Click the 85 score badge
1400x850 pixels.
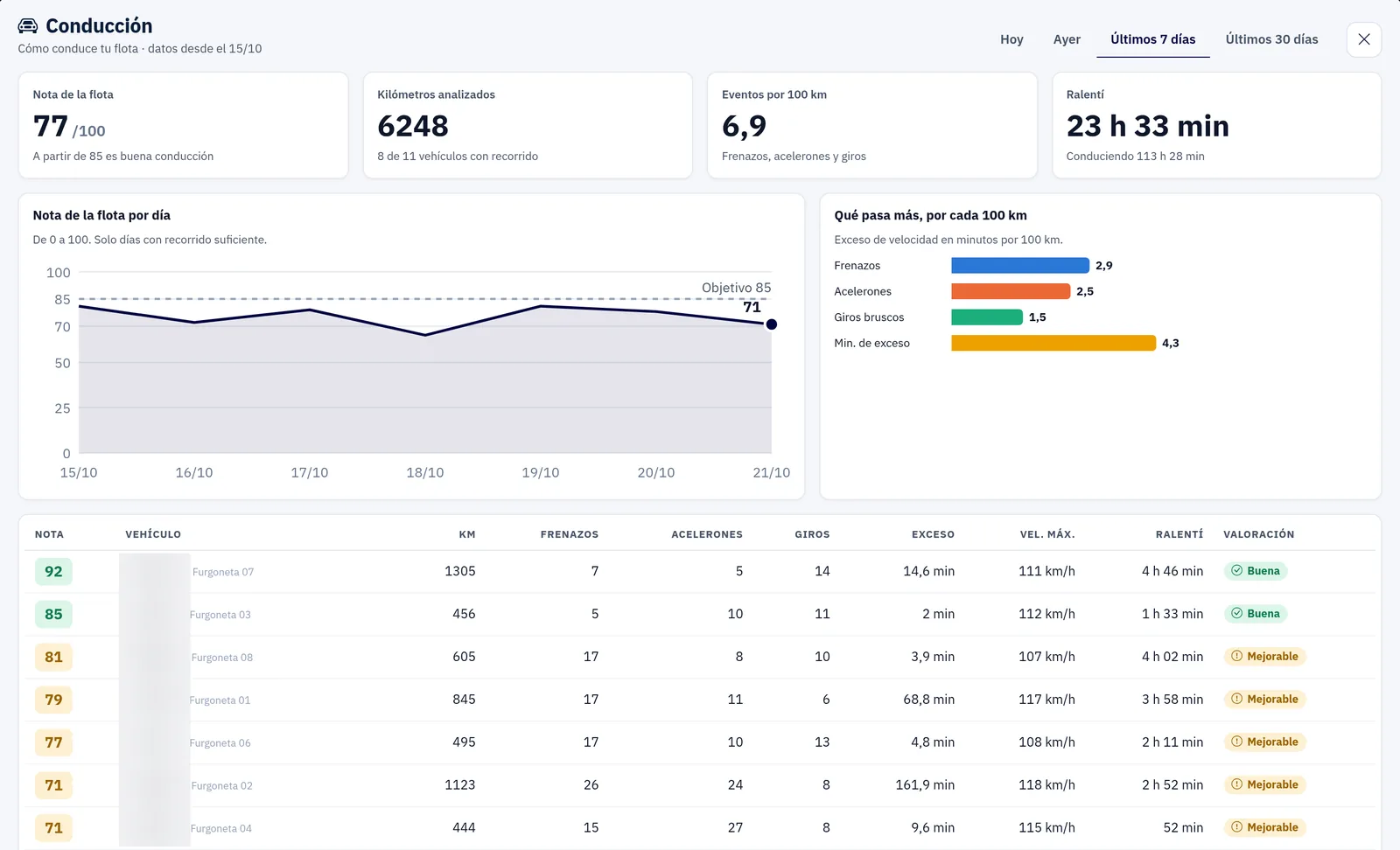click(x=53, y=614)
